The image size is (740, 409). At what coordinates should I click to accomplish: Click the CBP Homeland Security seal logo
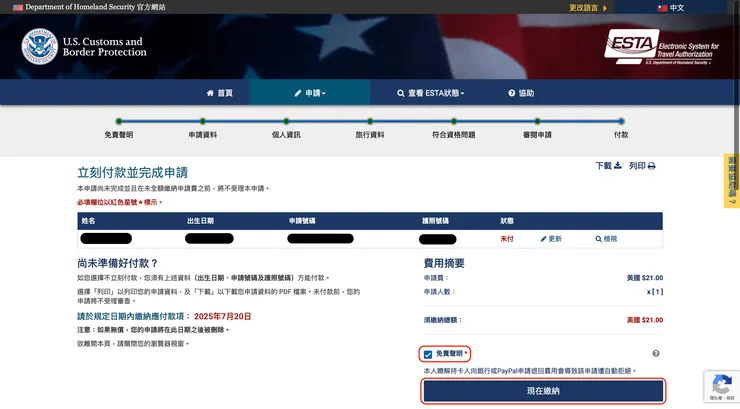pyautogui.click(x=40, y=46)
